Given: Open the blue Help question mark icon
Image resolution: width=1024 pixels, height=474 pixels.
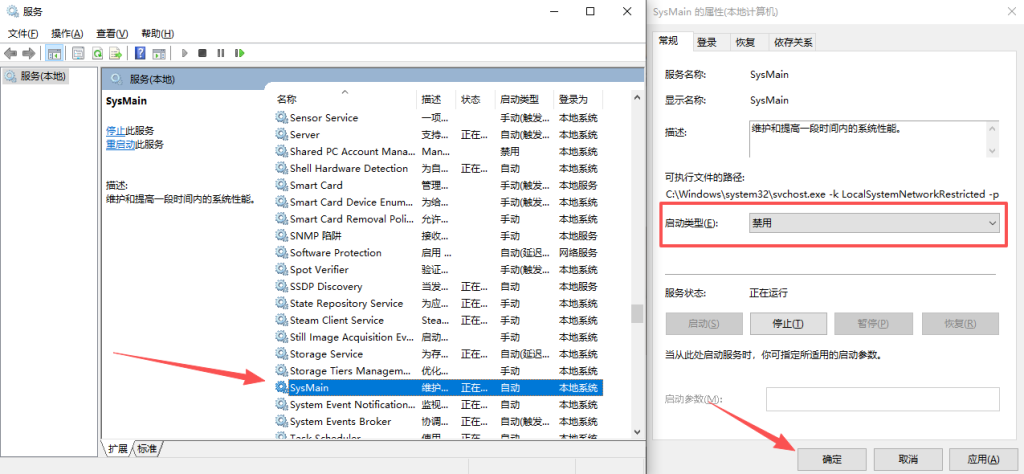Looking at the screenshot, I should click(x=141, y=53).
